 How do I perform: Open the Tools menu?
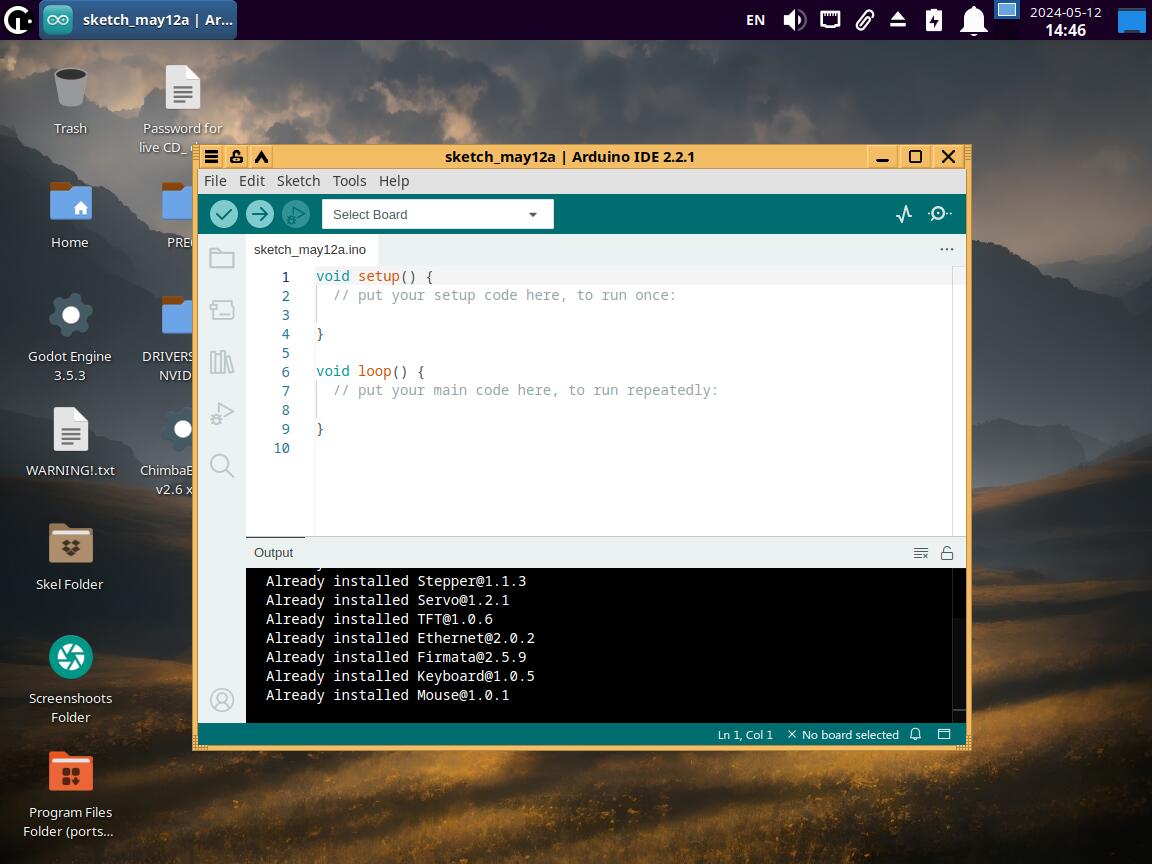pyautogui.click(x=349, y=181)
